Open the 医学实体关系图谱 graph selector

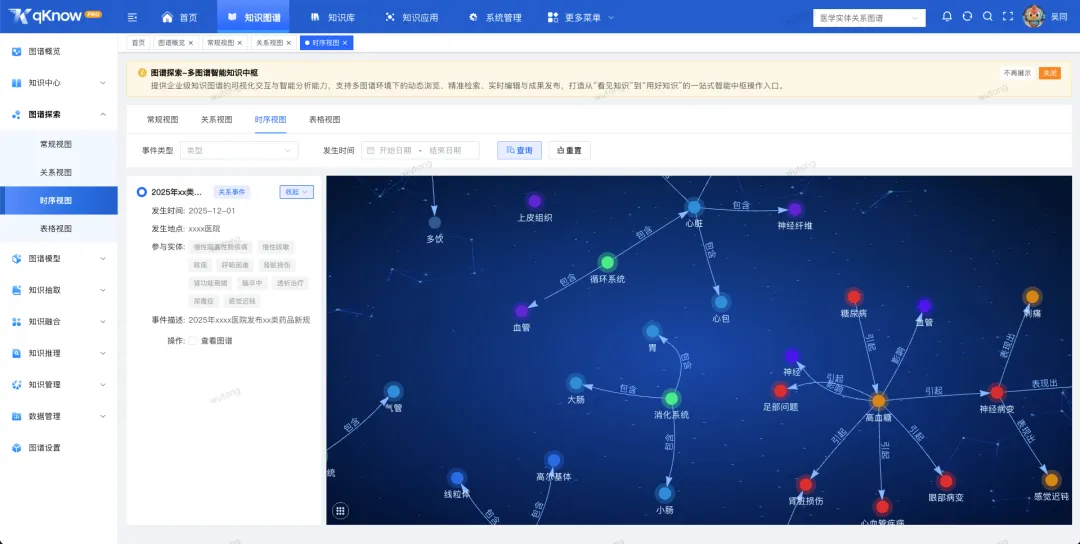869,18
